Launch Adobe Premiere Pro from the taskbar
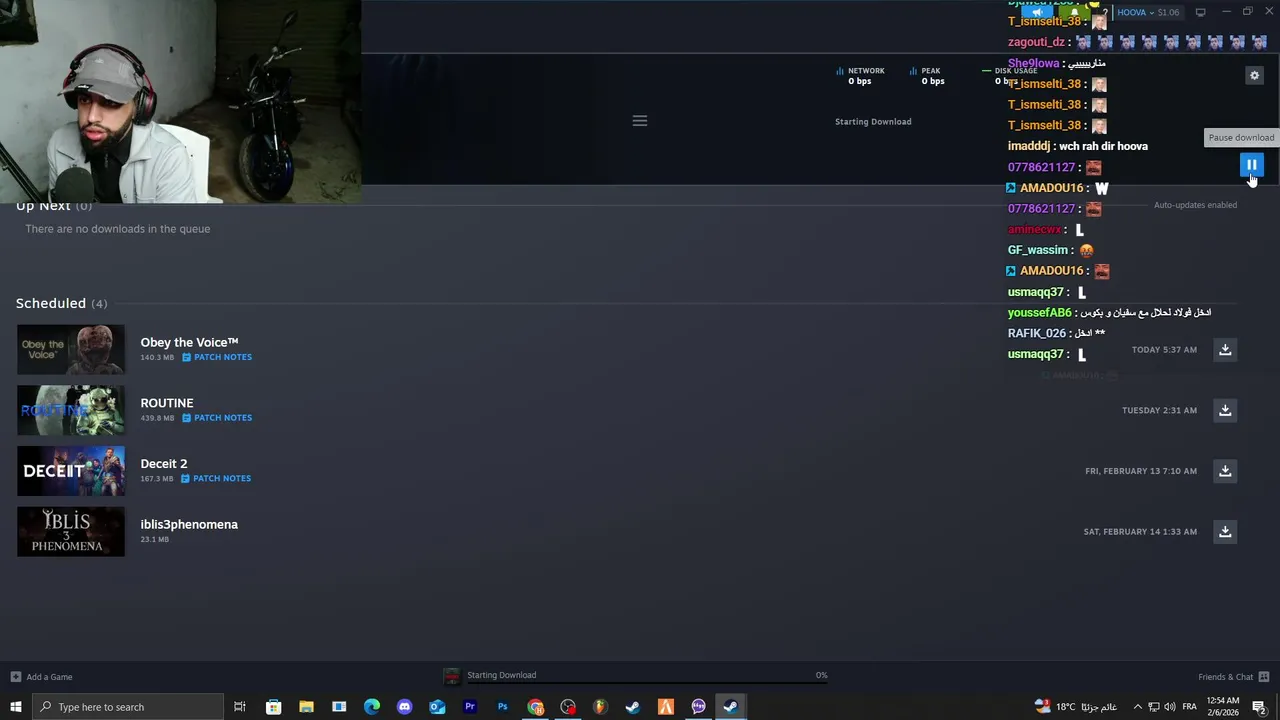 [470, 707]
